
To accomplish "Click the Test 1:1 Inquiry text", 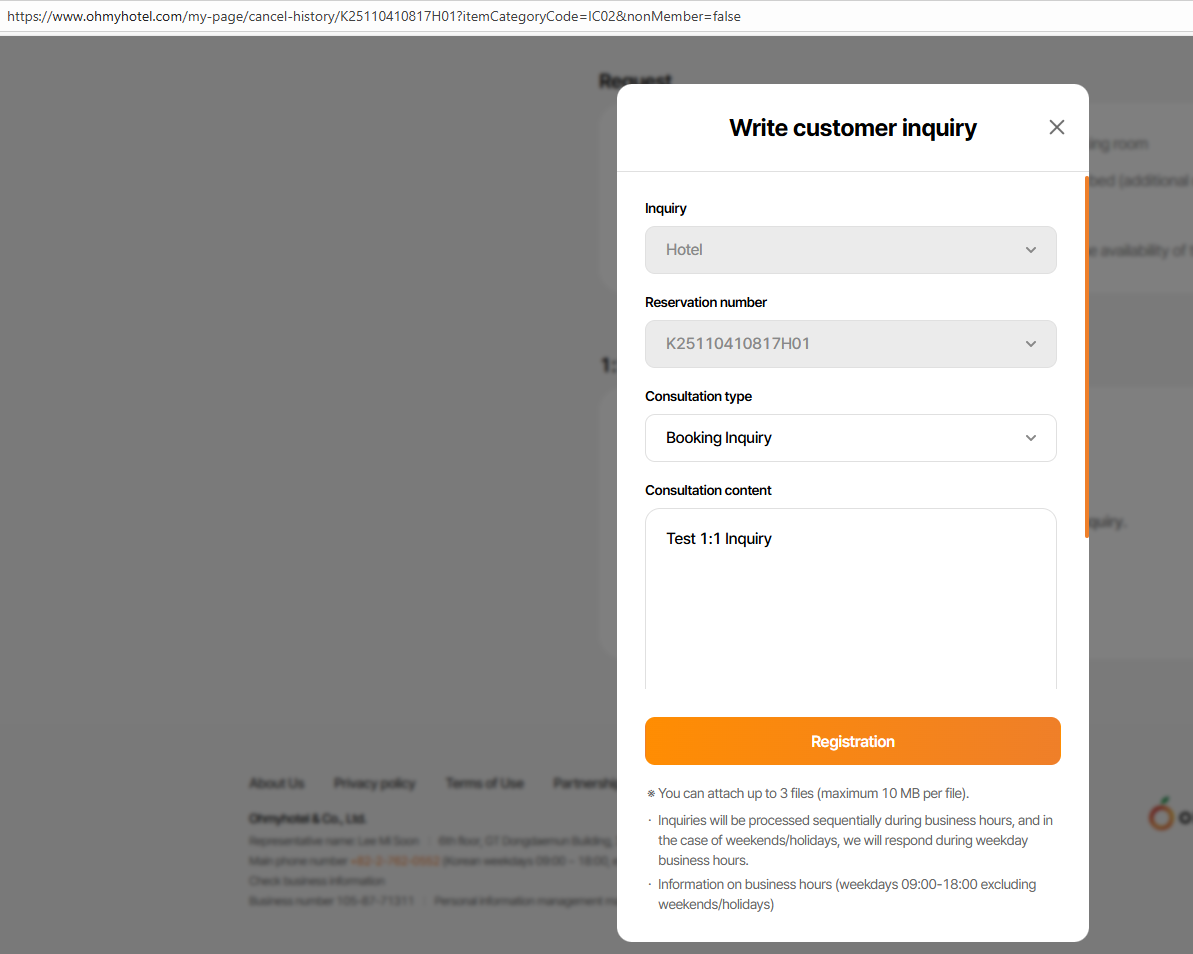I will tap(719, 539).
